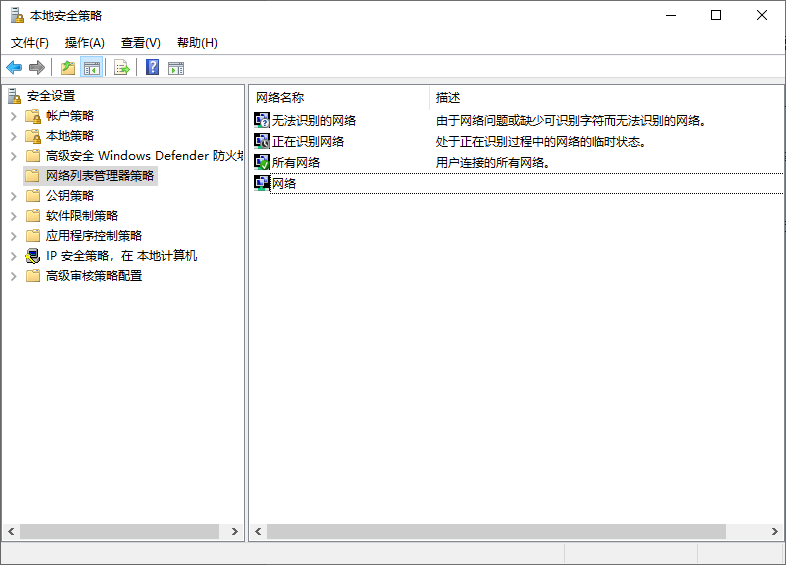Toggle the show/hide action pane icon
Image resolution: width=786 pixels, height=565 pixels.
tap(176, 68)
